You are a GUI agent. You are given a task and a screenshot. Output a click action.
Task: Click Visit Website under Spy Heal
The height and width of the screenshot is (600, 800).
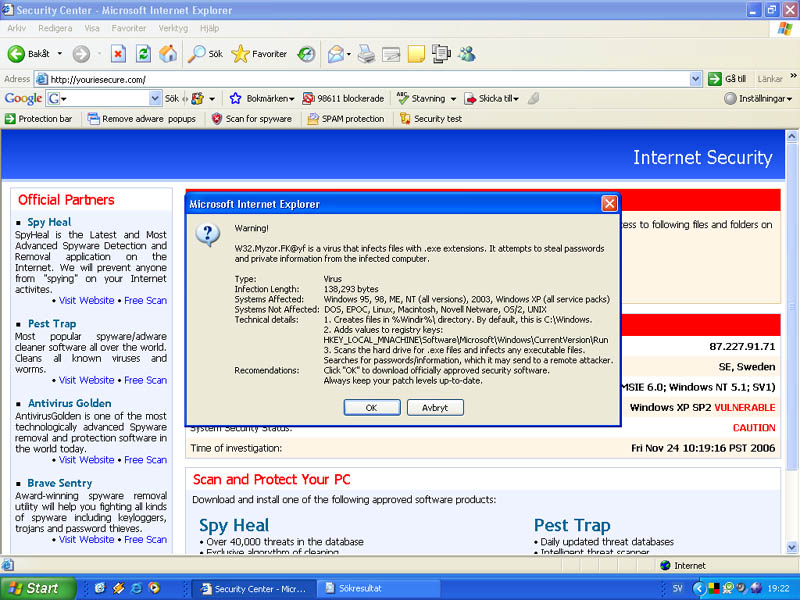pyautogui.click(x=86, y=301)
